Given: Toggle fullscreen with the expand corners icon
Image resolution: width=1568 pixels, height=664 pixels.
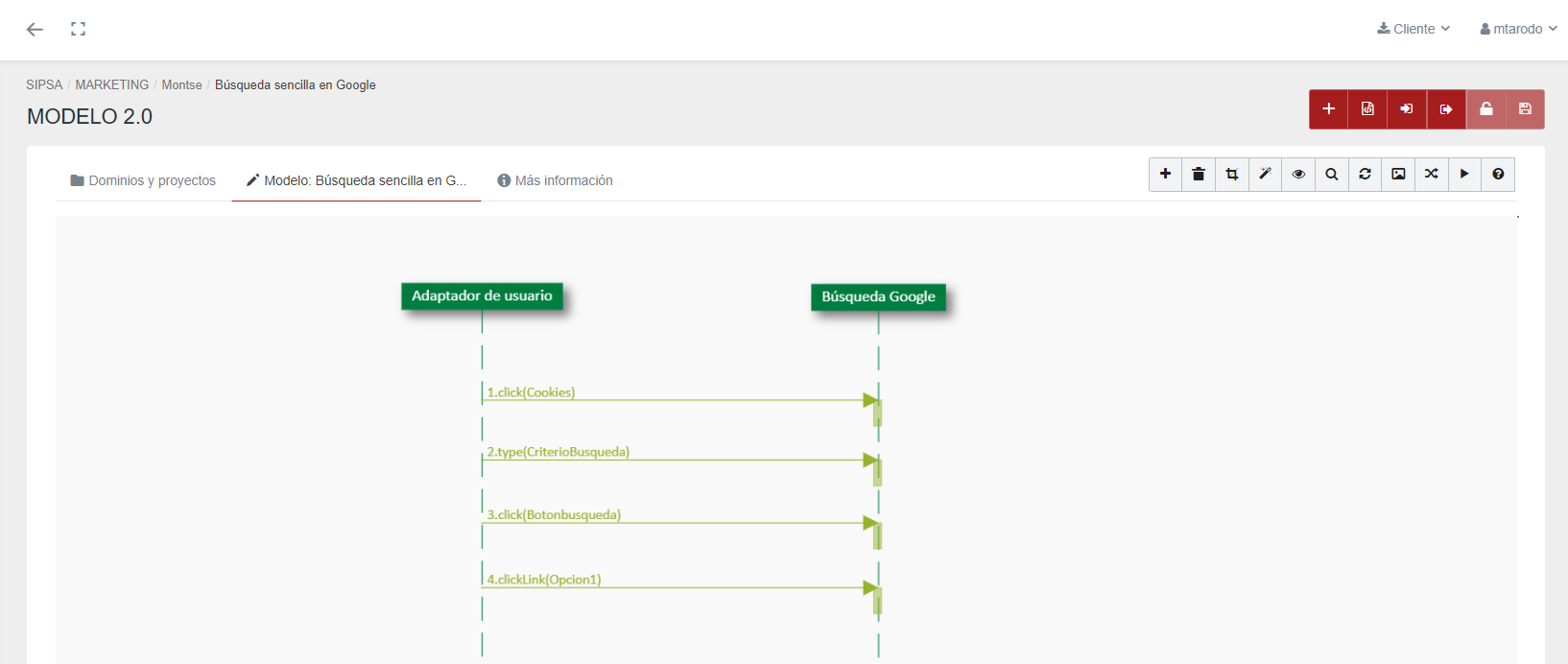Looking at the screenshot, I should (x=79, y=29).
